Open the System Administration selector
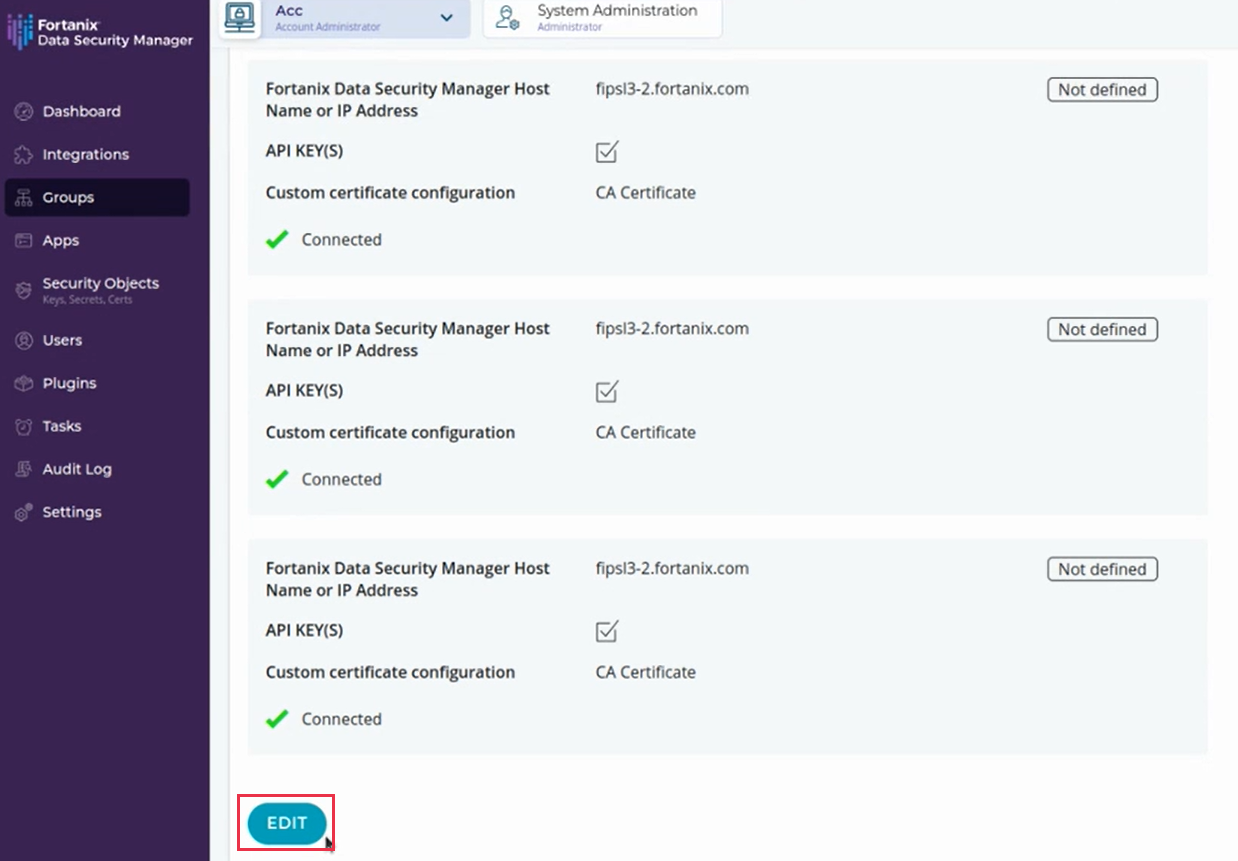 pyautogui.click(x=602, y=18)
